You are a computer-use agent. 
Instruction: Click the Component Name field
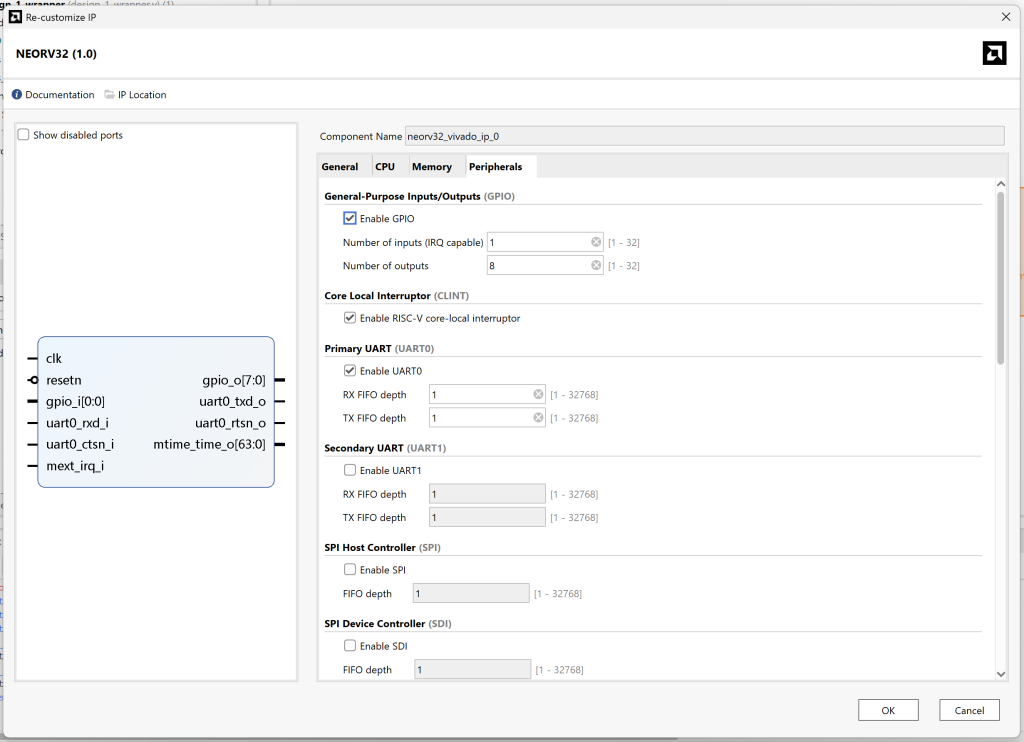pyautogui.click(x=704, y=136)
